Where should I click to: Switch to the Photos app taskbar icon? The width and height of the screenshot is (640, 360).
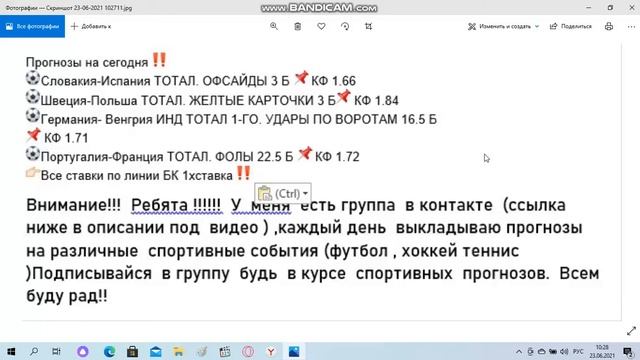[294, 351]
